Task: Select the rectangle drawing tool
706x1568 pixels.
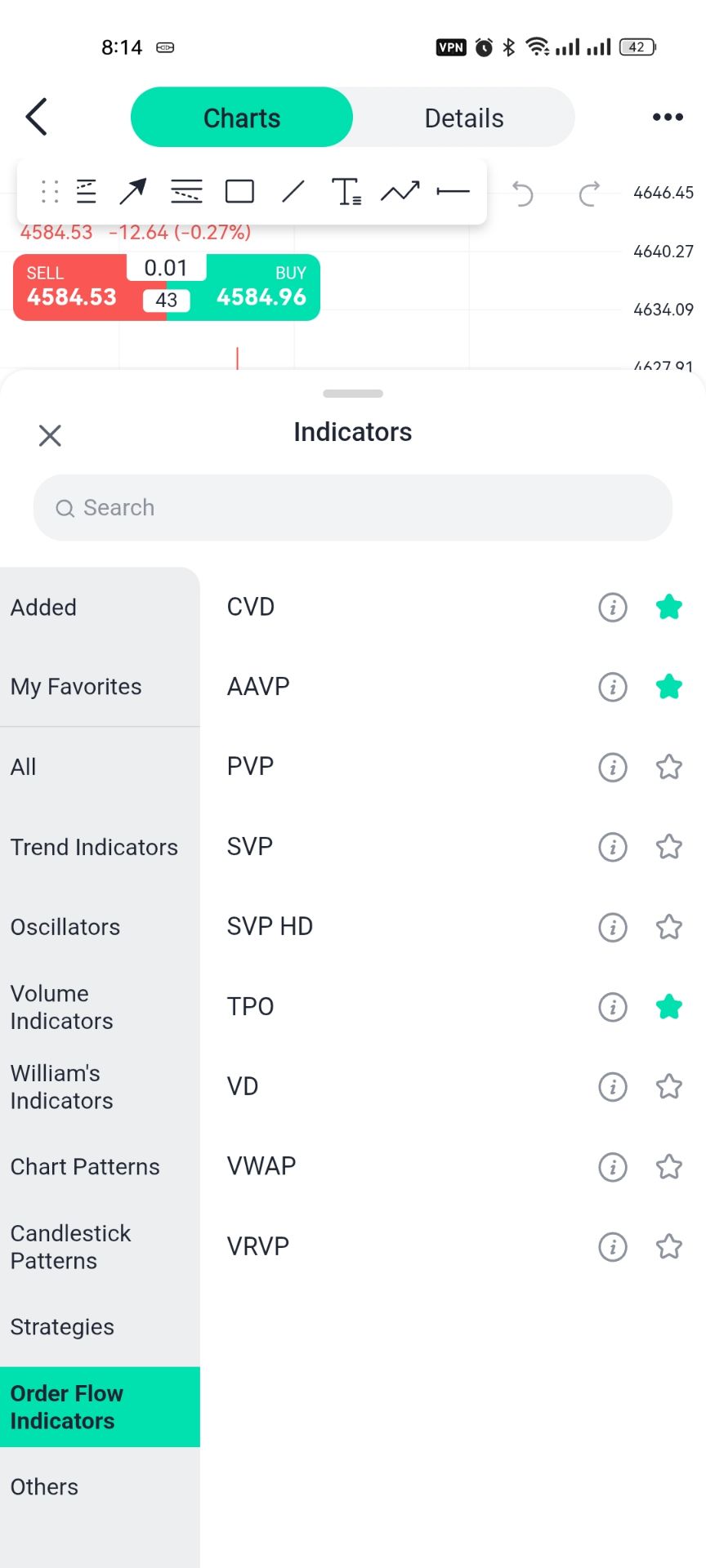Action: (x=239, y=192)
